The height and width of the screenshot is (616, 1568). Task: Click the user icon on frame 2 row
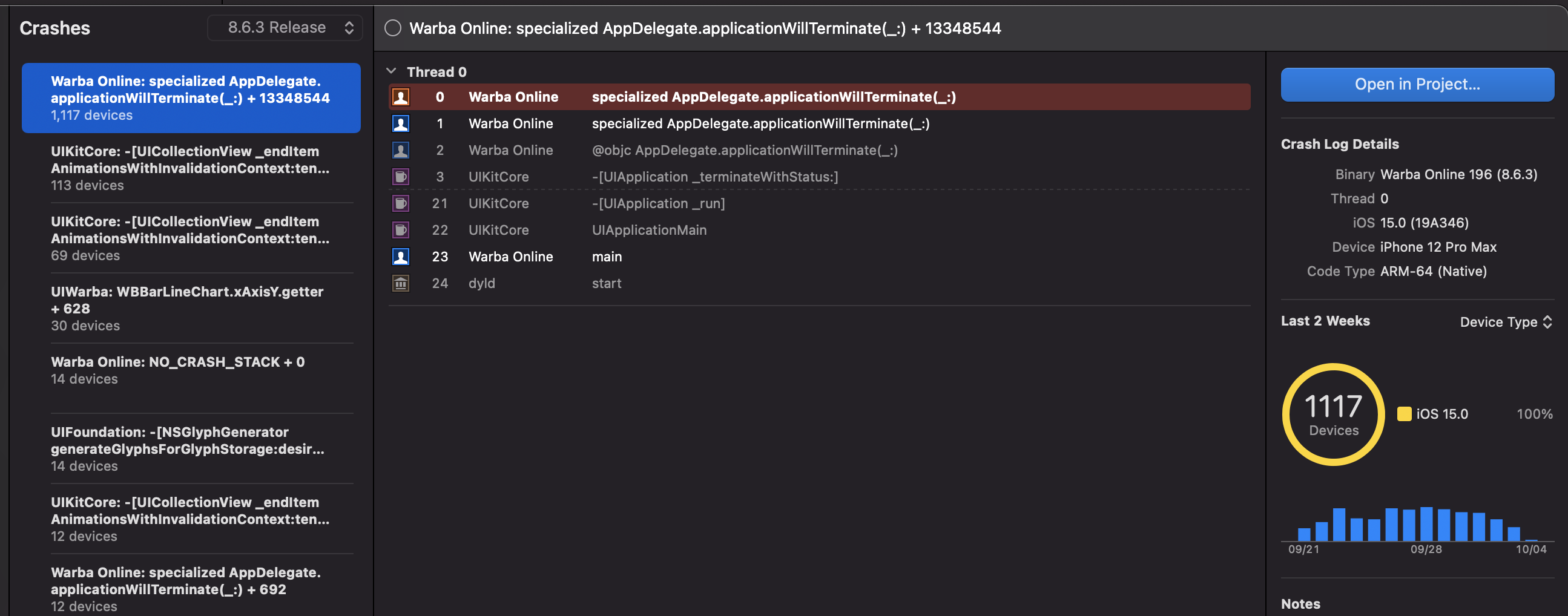click(401, 150)
